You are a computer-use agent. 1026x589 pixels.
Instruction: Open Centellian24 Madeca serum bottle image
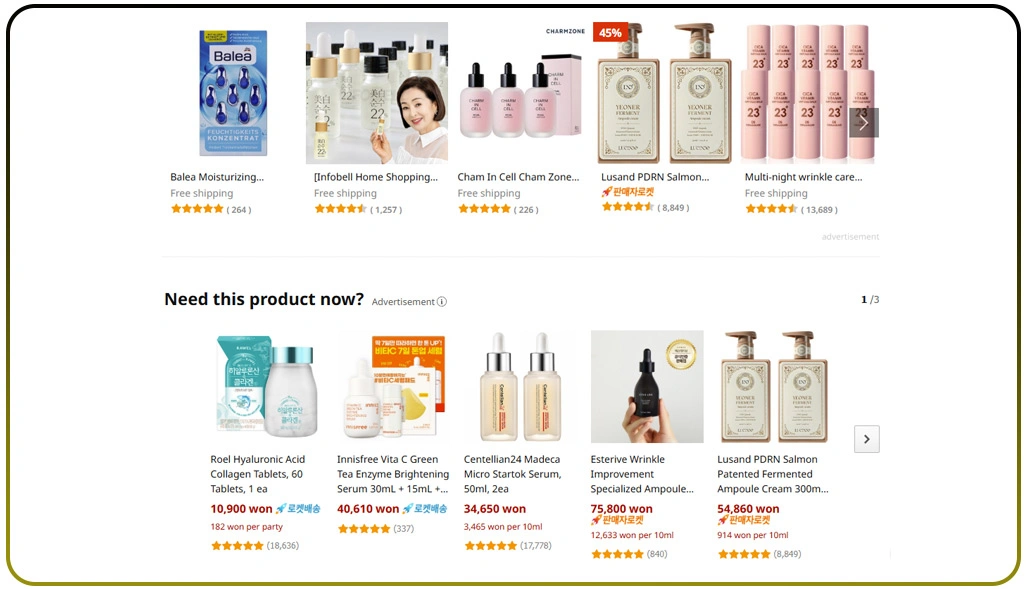pos(520,387)
